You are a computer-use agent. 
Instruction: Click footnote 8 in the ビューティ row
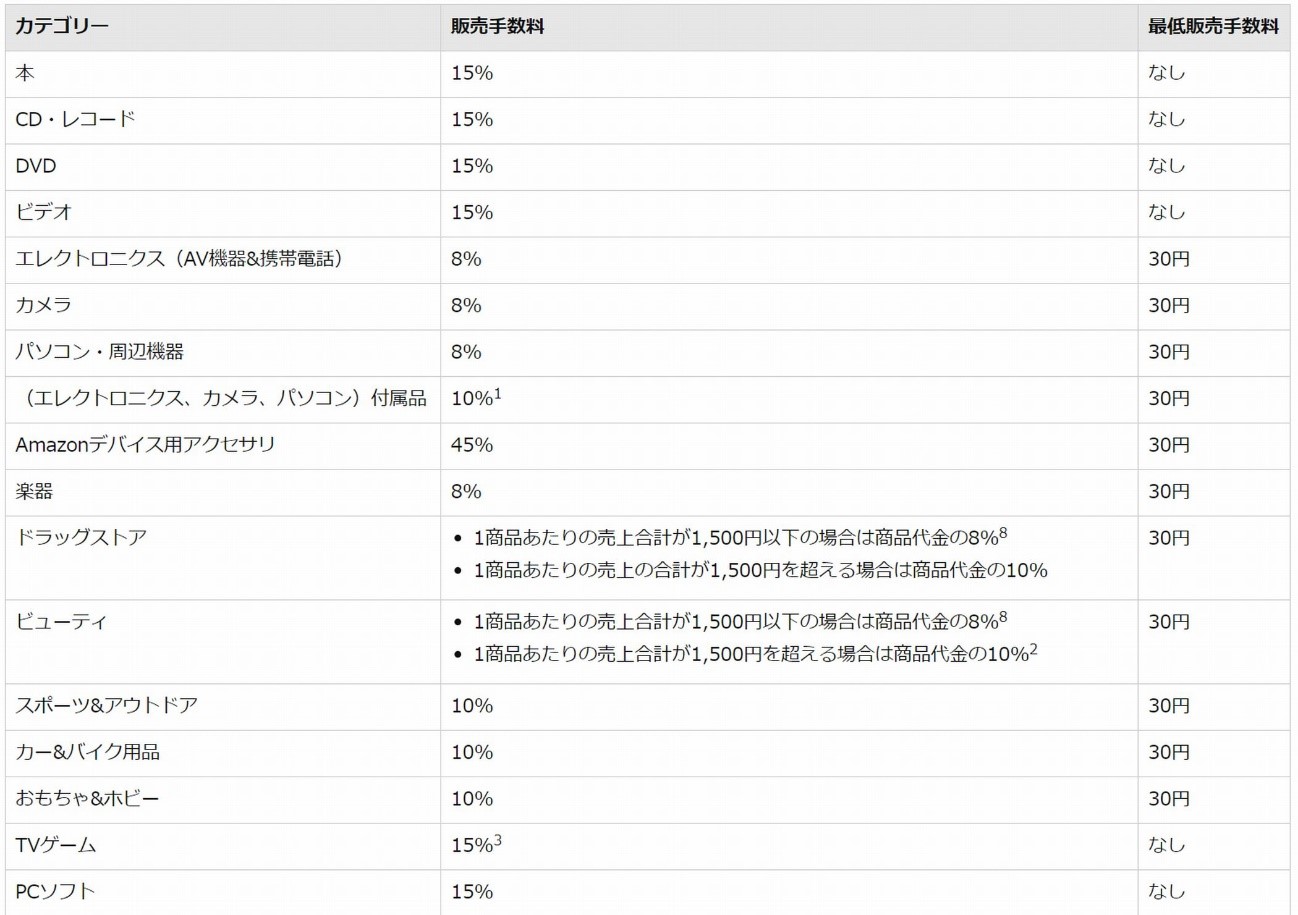[x=1002, y=616]
